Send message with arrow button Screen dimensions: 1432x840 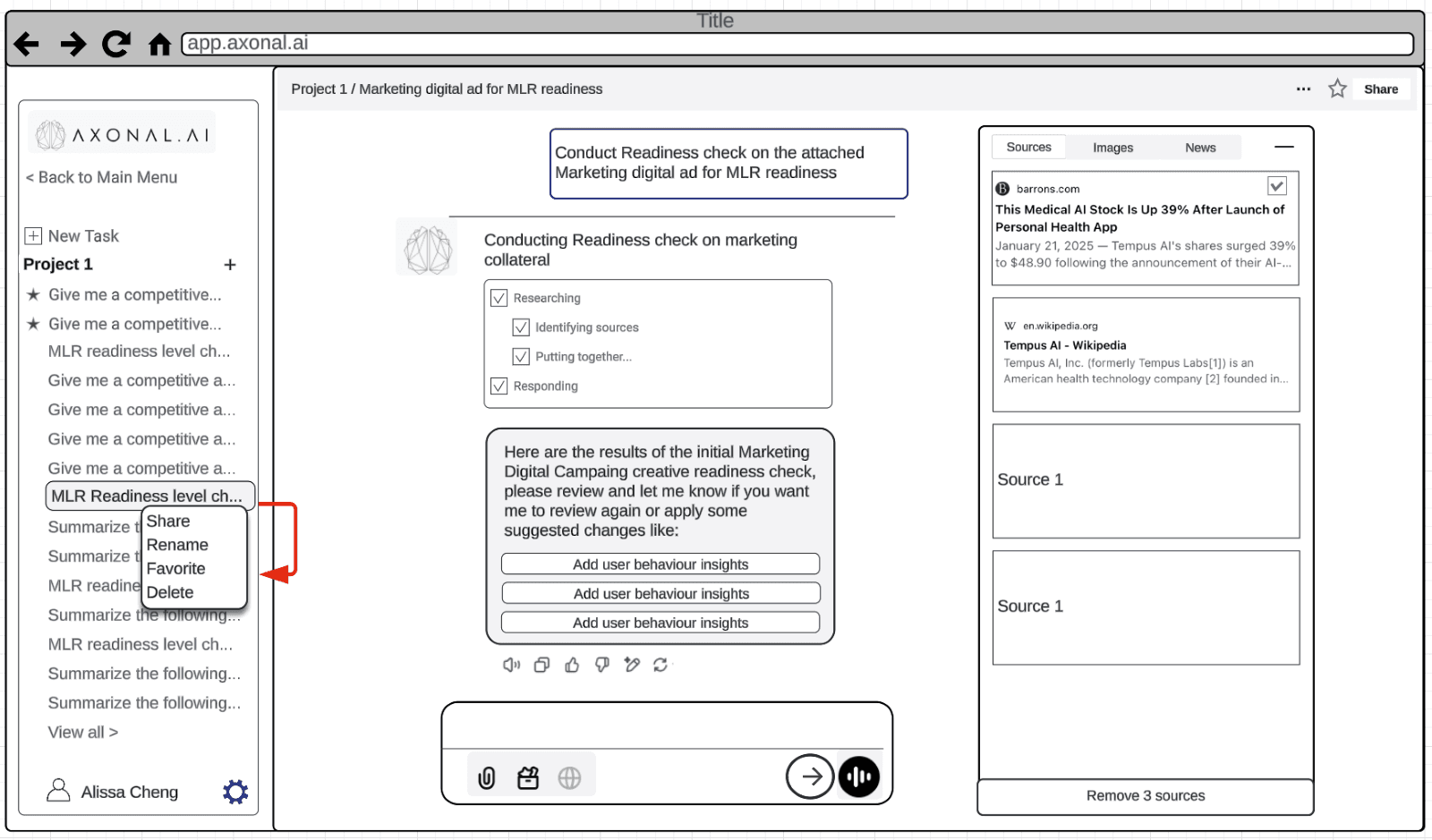[x=810, y=776]
